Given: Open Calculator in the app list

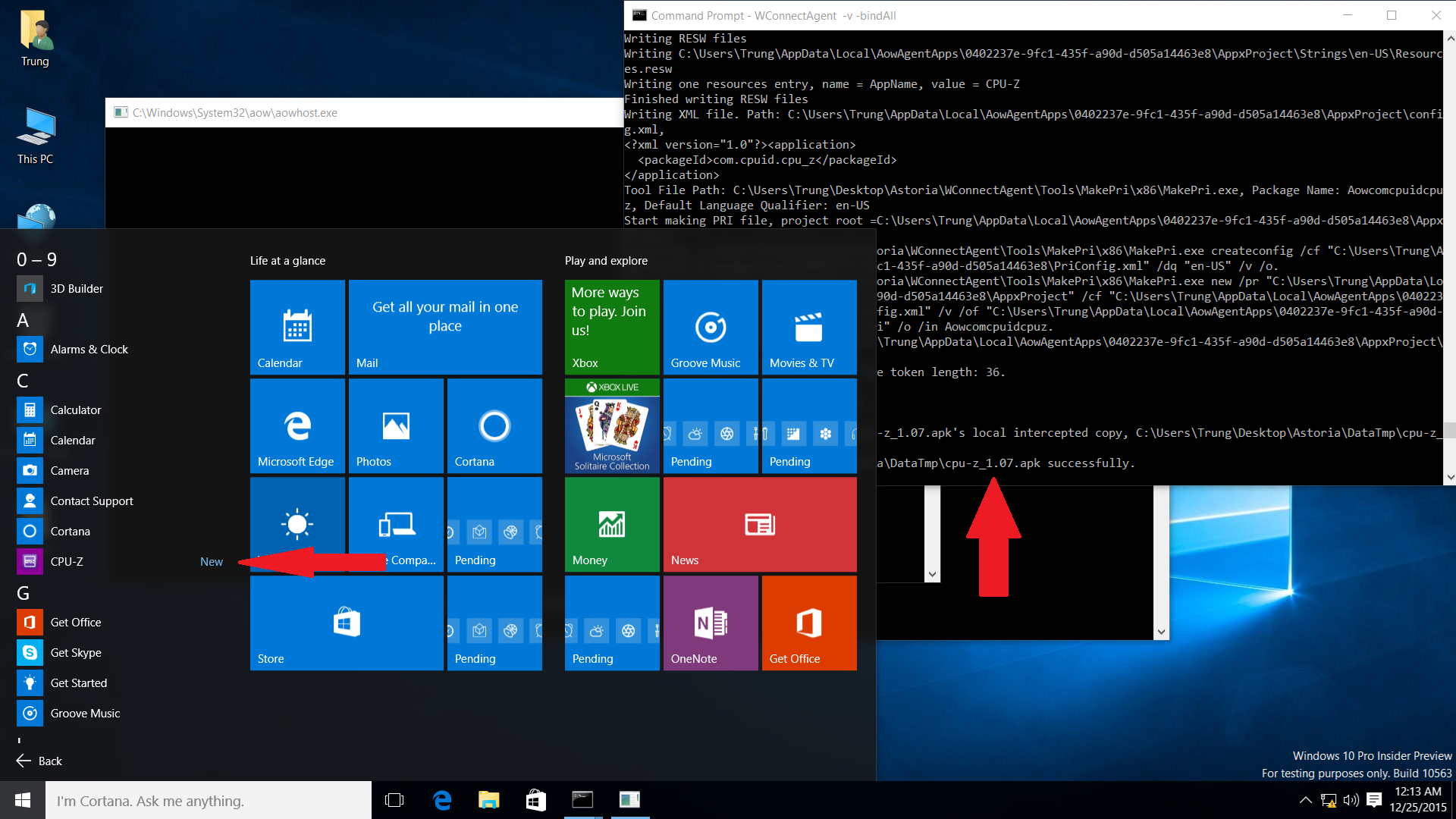Looking at the screenshot, I should (121, 409).
